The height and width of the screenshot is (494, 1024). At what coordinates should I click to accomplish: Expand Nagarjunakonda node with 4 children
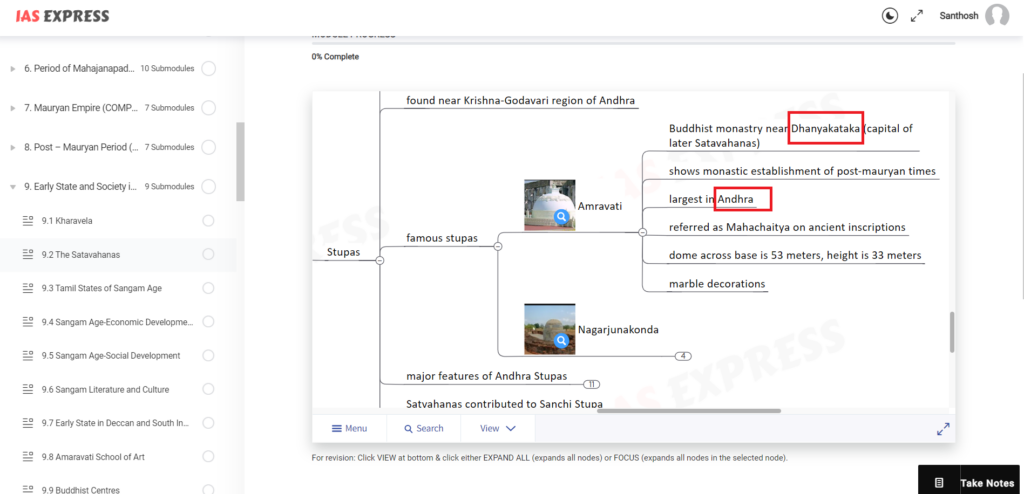pos(682,356)
